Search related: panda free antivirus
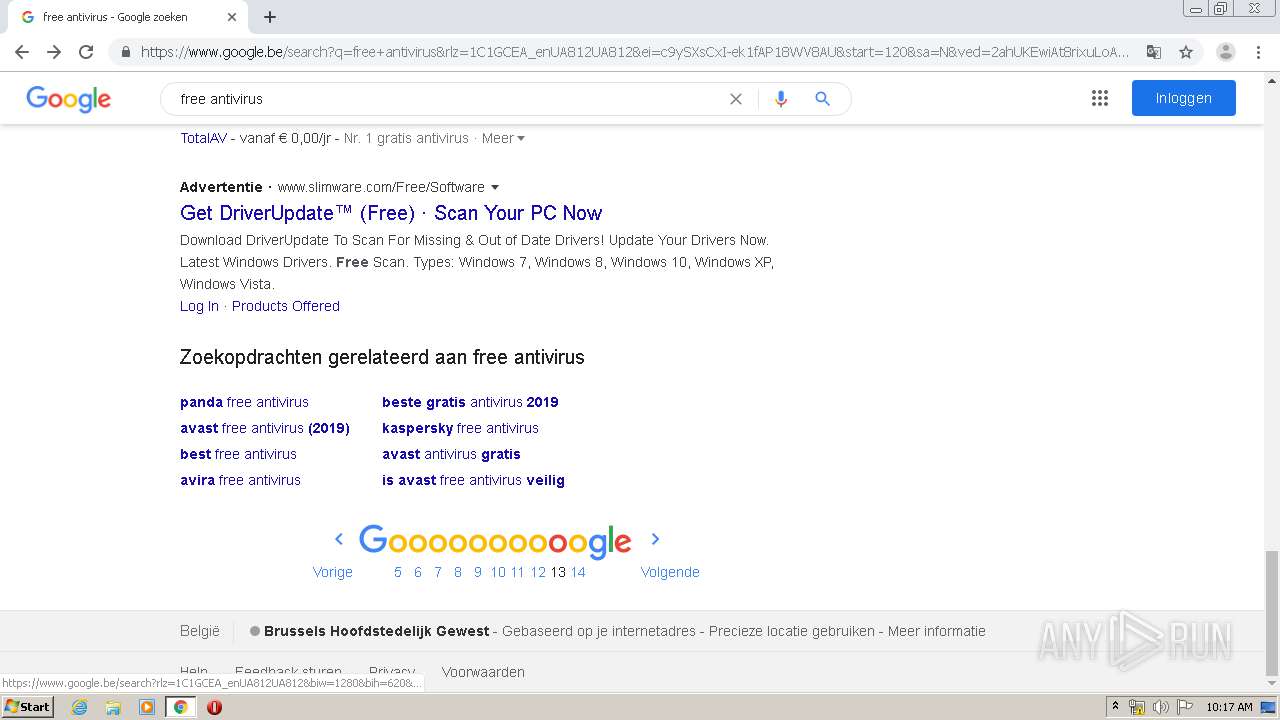1280x720 pixels. point(244,402)
